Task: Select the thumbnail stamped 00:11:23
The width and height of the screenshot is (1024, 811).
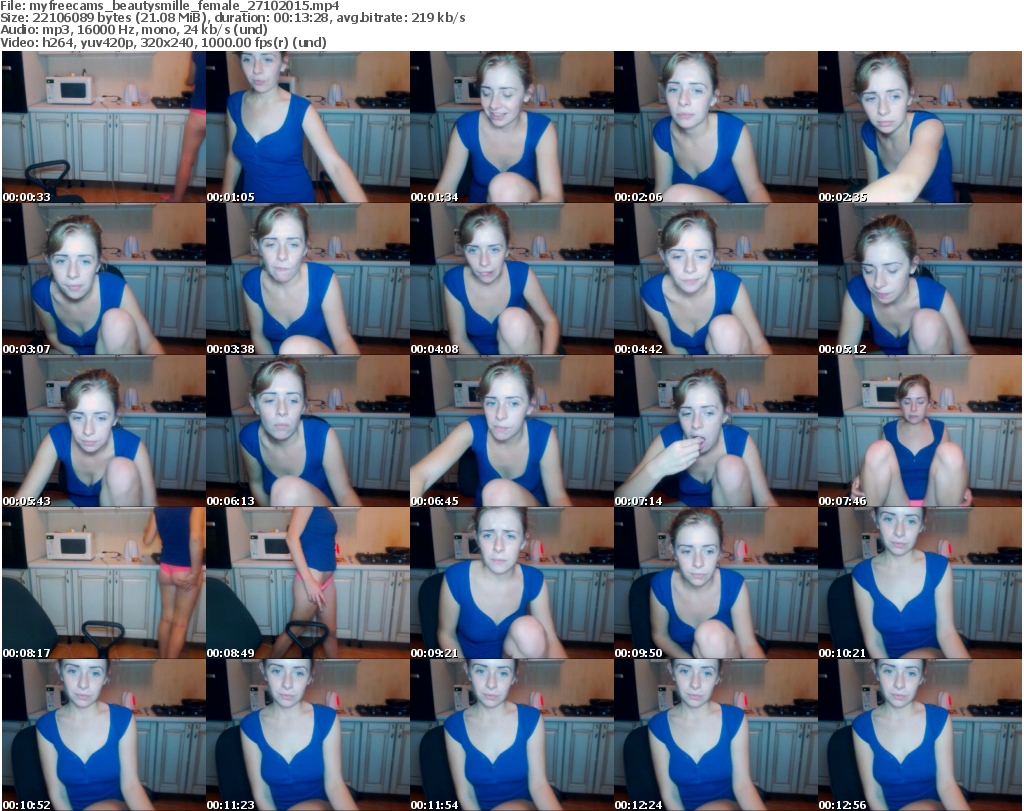Action: 308,735
